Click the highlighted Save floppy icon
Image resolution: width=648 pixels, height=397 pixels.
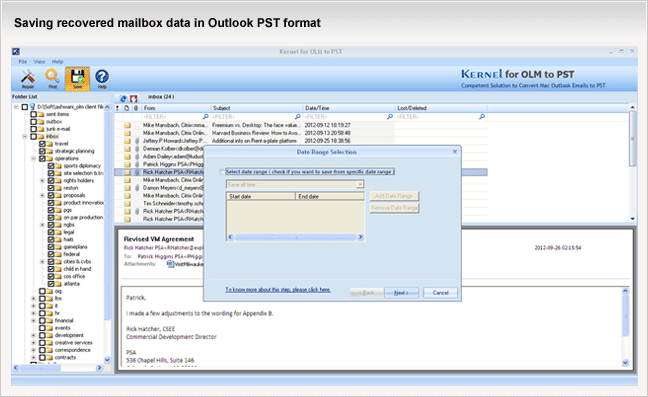[77, 78]
